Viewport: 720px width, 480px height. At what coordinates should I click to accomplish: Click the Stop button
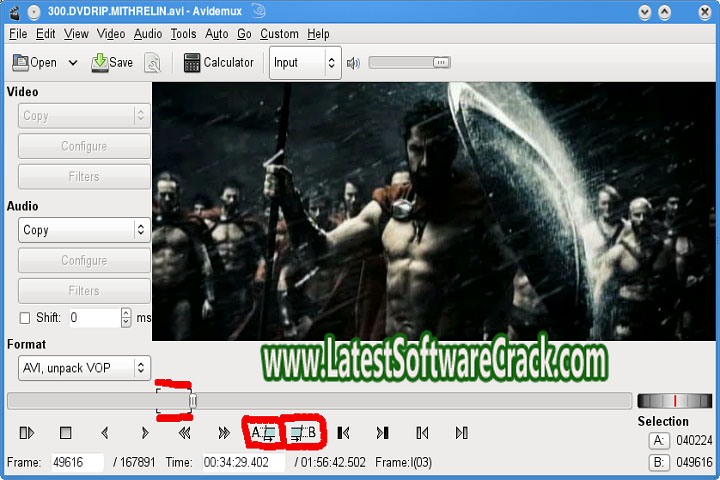65,433
